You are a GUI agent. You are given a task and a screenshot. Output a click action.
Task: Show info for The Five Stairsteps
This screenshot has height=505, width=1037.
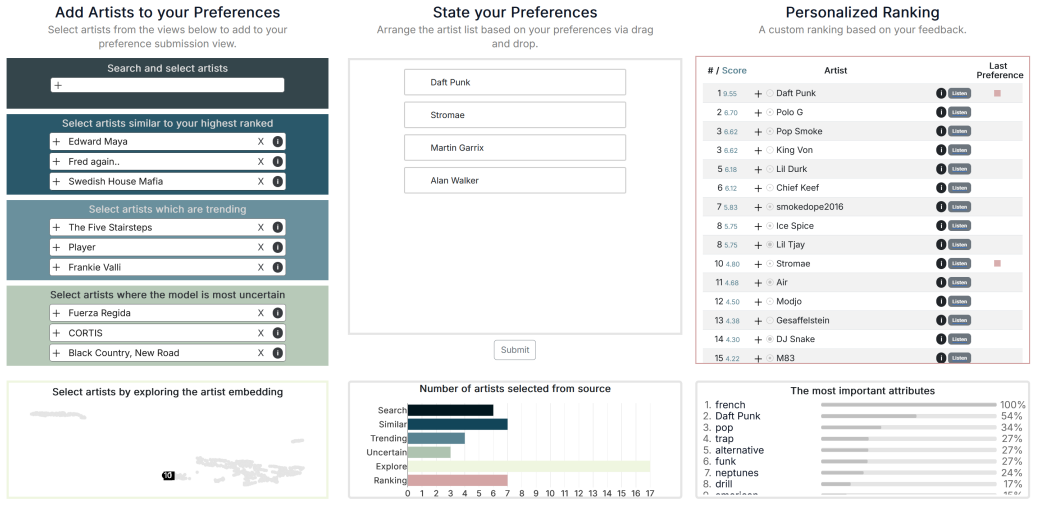(278, 227)
